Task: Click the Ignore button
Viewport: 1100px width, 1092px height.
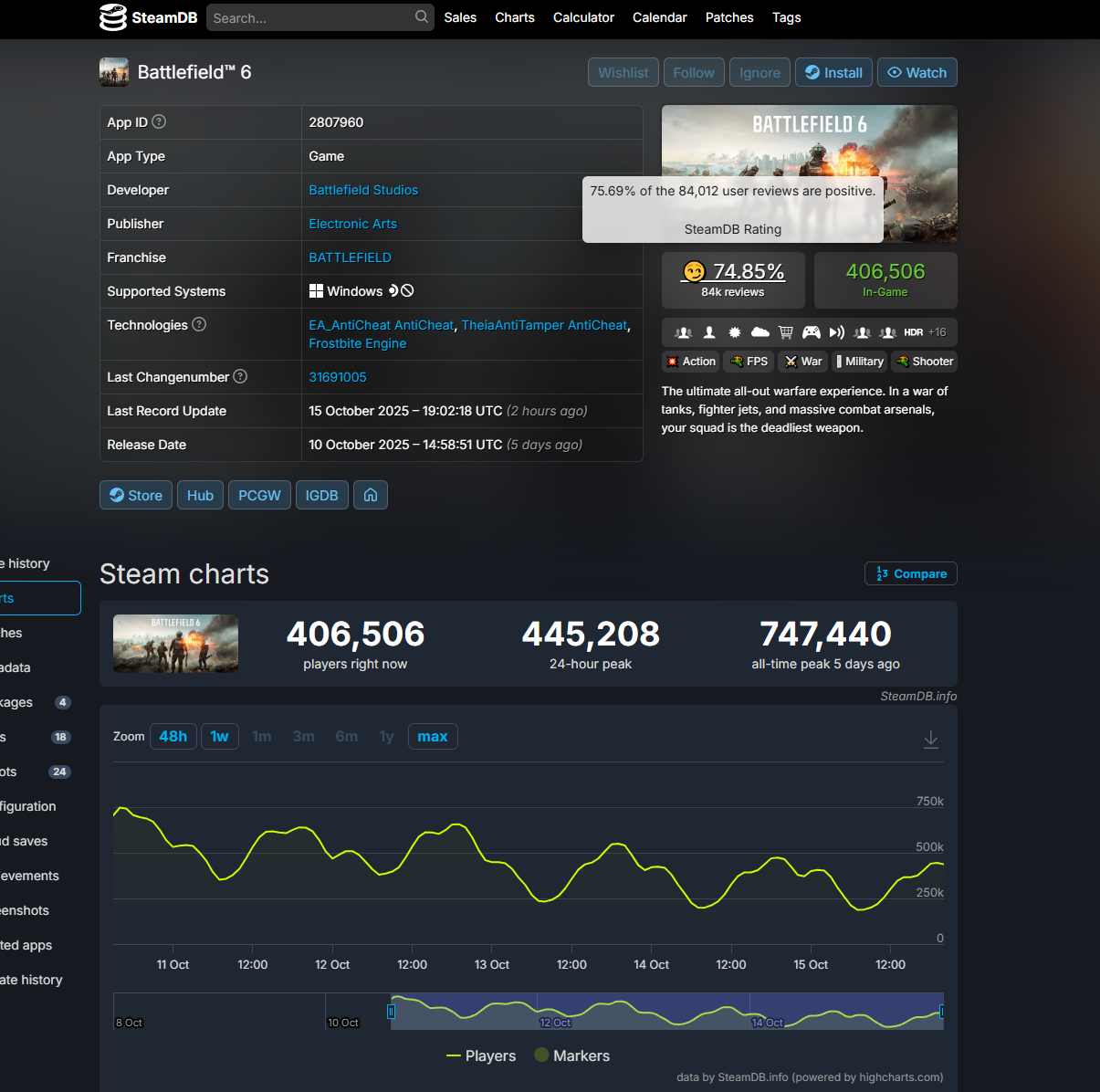Action: [x=760, y=72]
